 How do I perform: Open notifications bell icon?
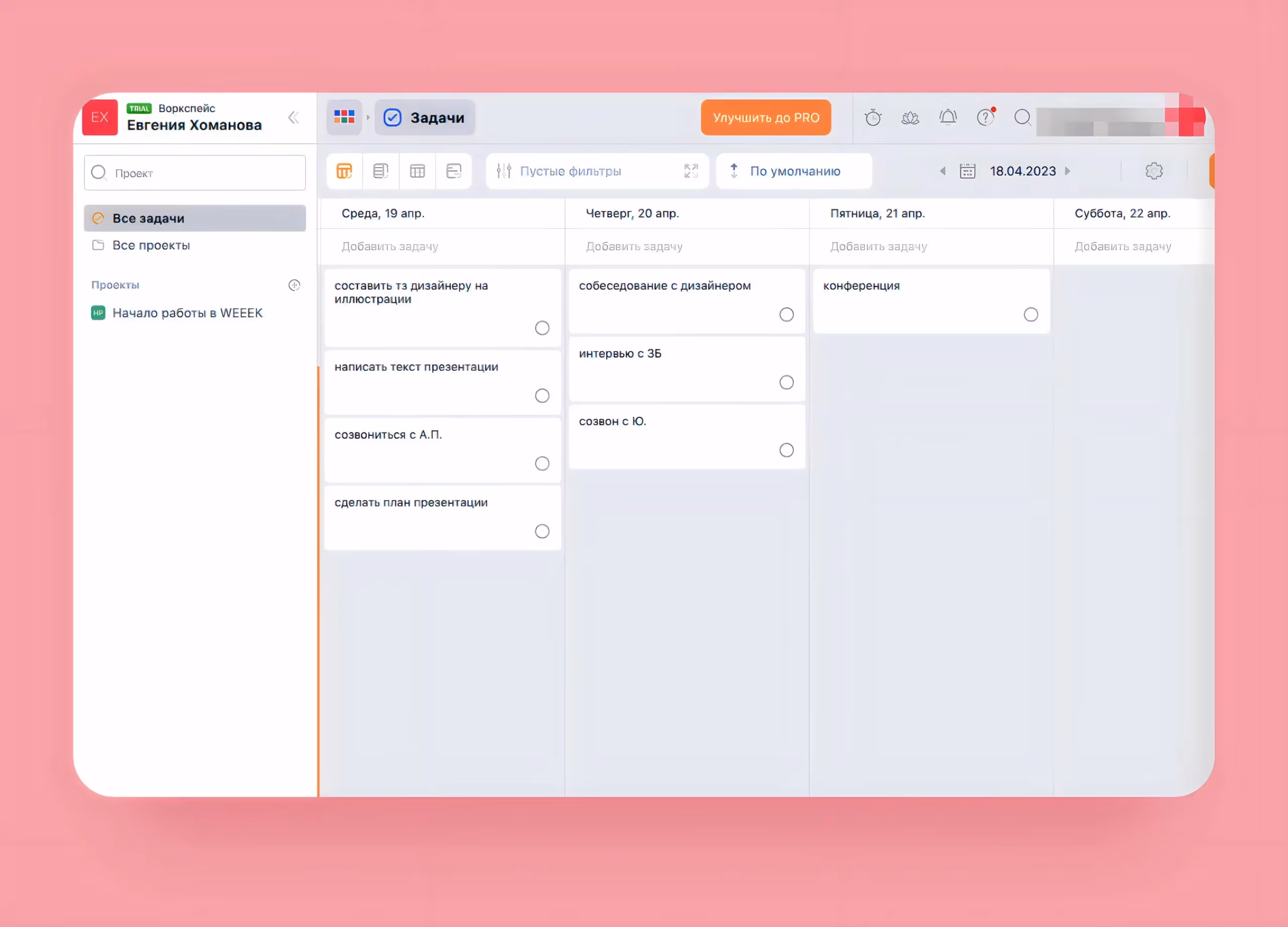pyautogui.click(x=947, y=118)
